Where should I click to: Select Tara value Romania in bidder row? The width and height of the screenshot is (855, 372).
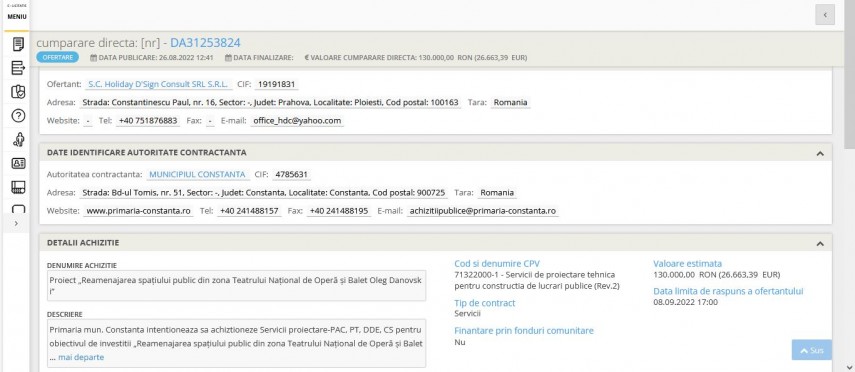pos(510,103)
